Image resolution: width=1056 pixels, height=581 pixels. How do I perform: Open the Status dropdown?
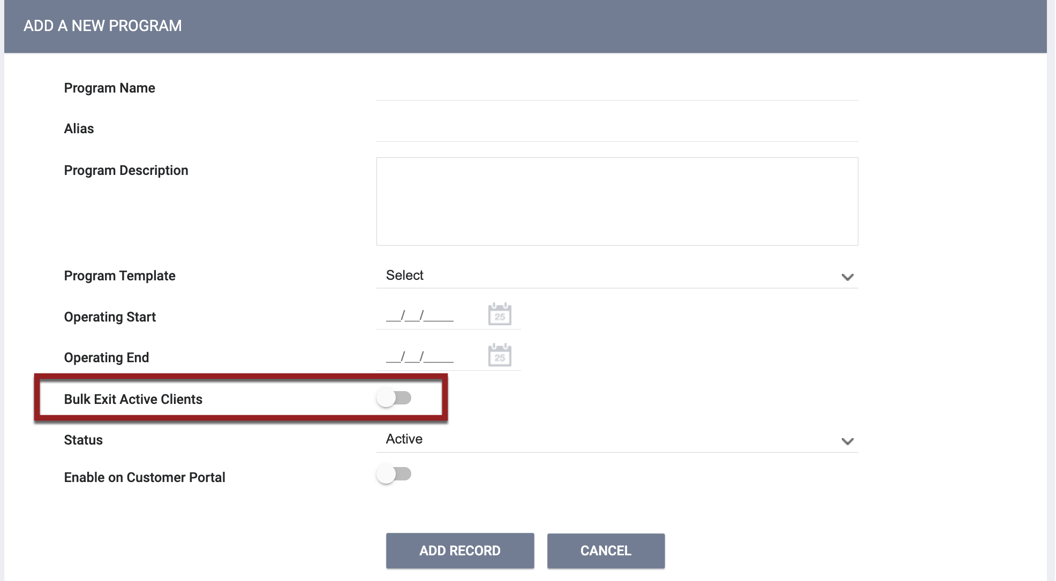[x=617, y=439]
